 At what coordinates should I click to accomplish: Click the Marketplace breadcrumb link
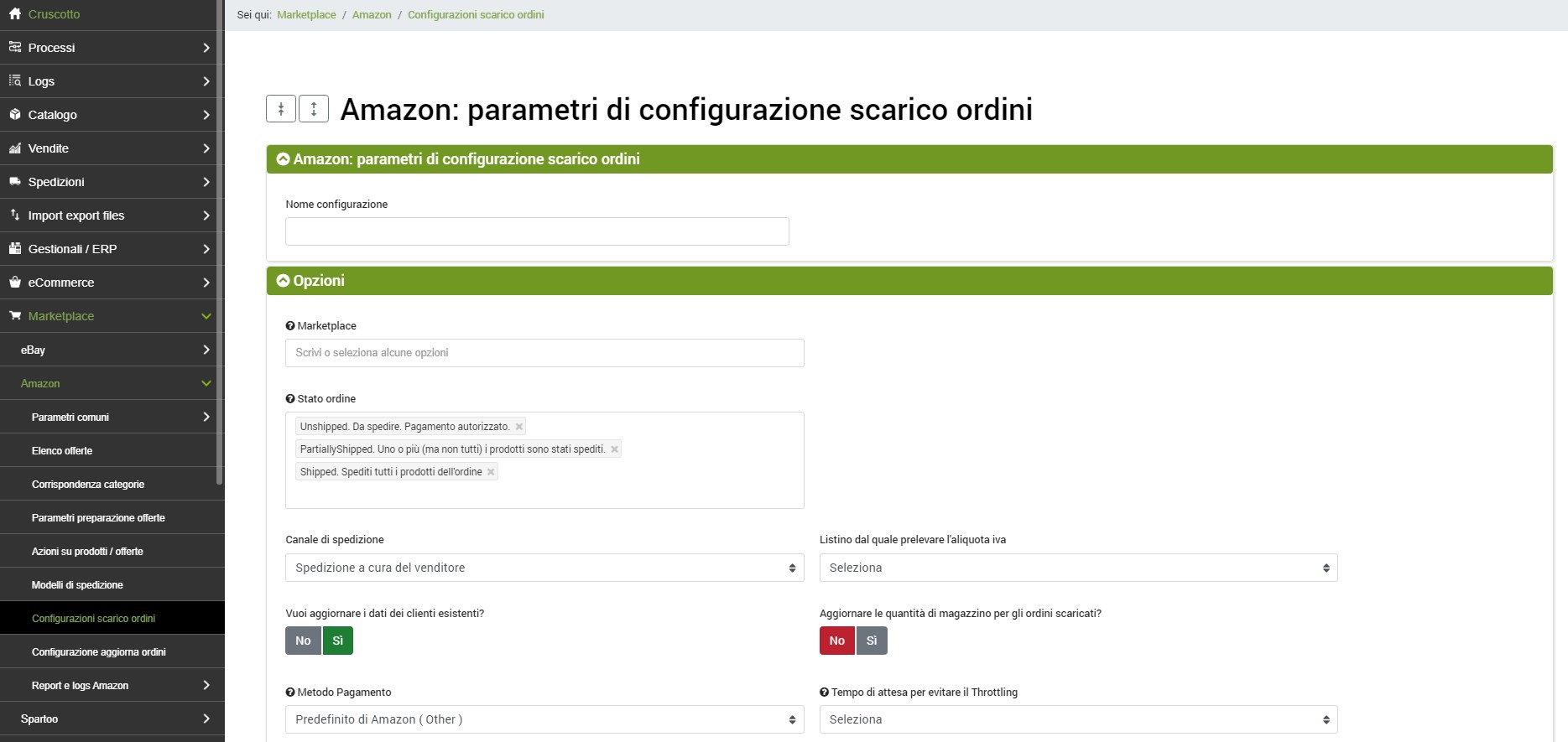[x=306, y=15]
